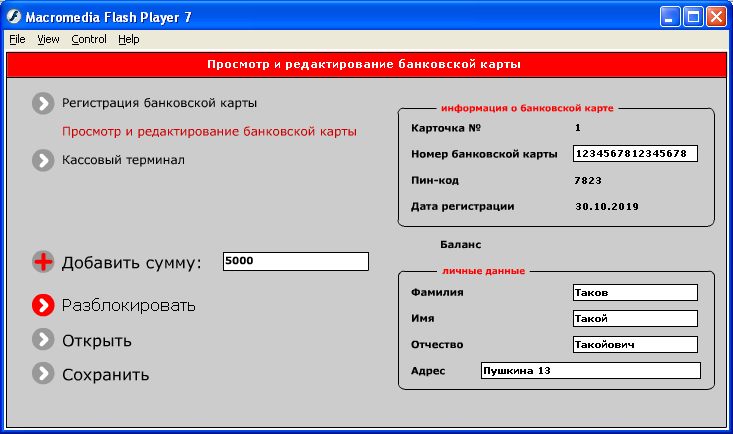The image size is (733, 434).
Task: Click the gray arrow icon beside Сохранить
Action: [x=43, y=374]
